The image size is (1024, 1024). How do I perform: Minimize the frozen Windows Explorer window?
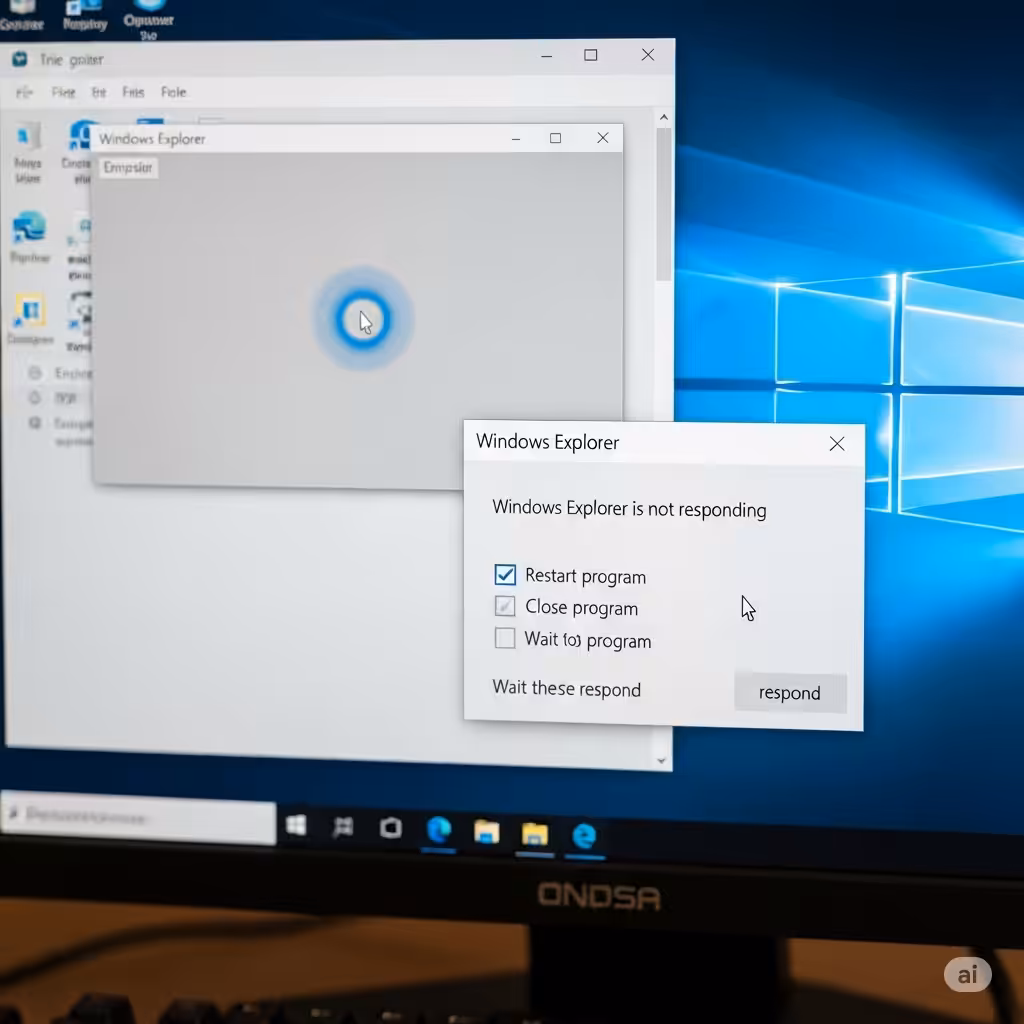(x=516, y=138)
